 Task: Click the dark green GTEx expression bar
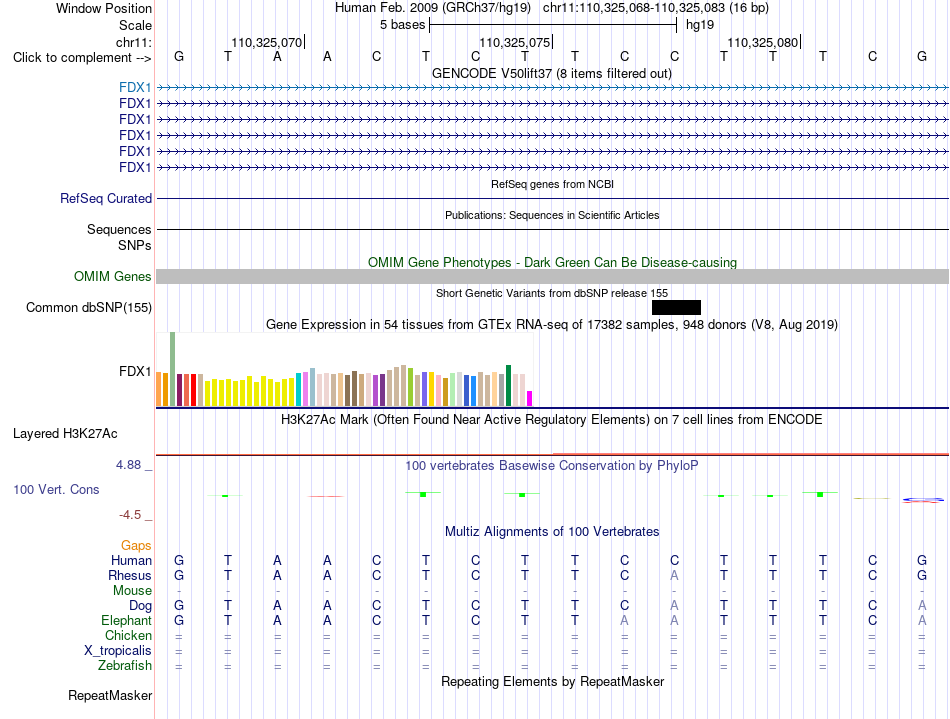(509, 385)
